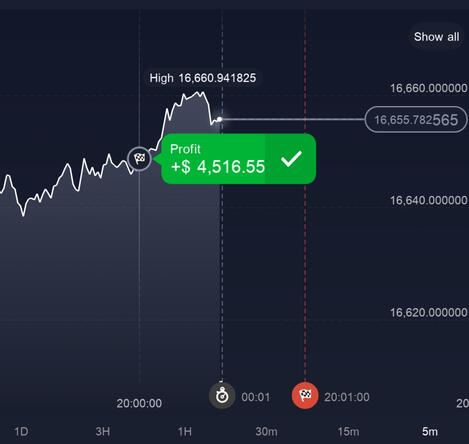Click the stopwatch timer icon

pos(222,396)
